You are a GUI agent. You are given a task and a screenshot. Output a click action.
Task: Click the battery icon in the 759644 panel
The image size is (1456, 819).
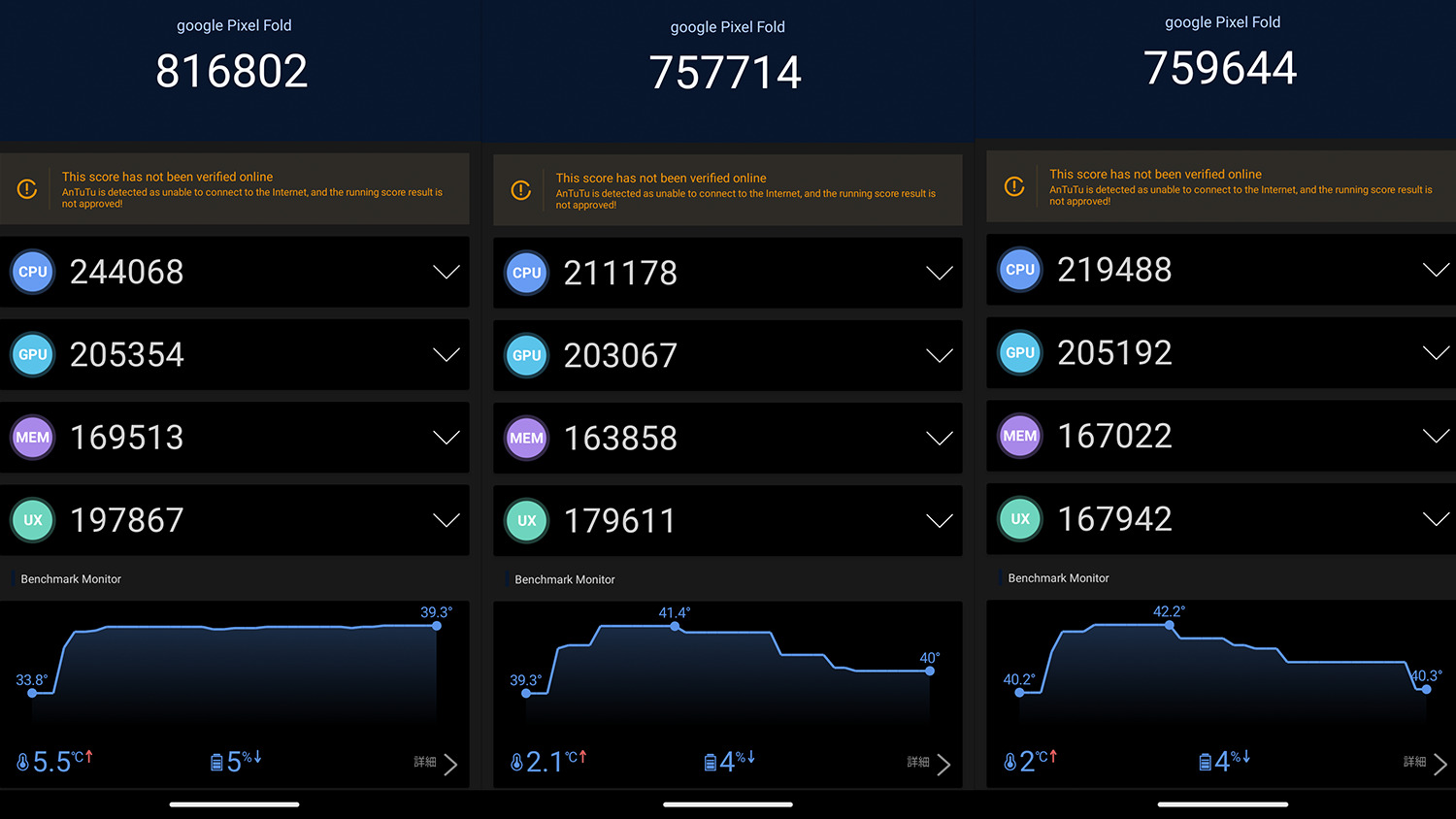tap(1205, 762)
